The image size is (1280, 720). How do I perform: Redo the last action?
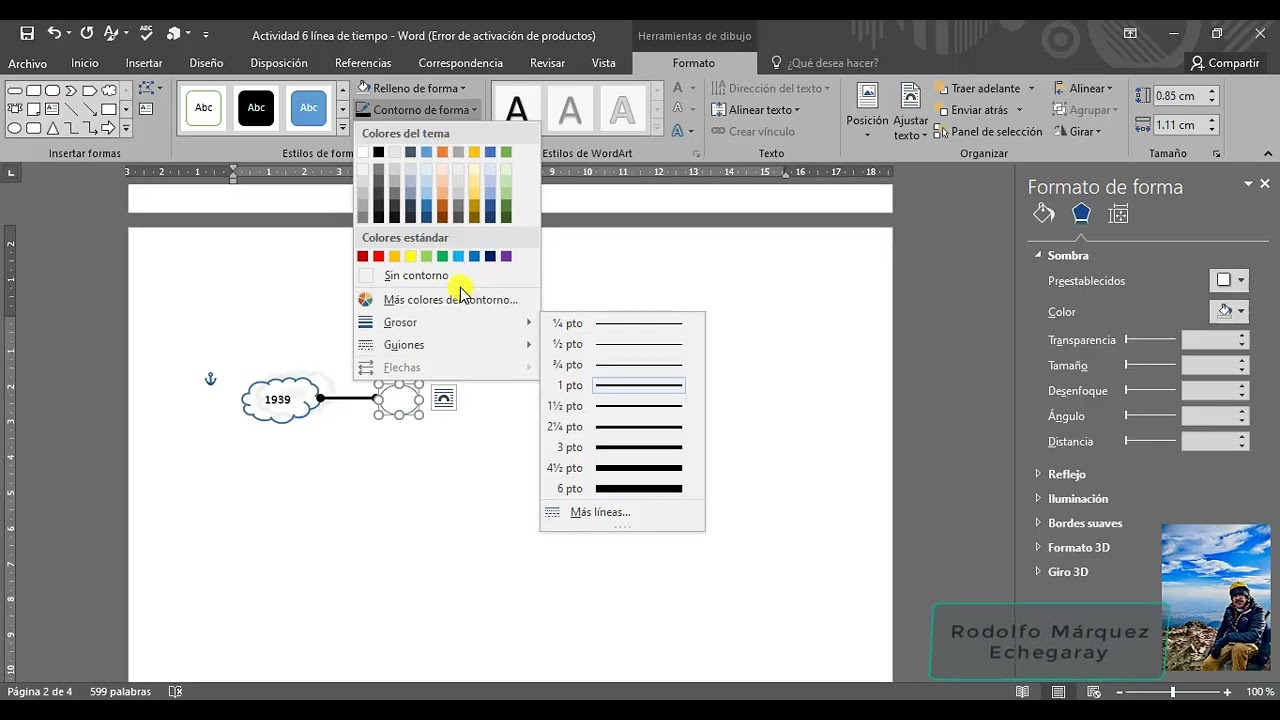[x=87, y=34]
